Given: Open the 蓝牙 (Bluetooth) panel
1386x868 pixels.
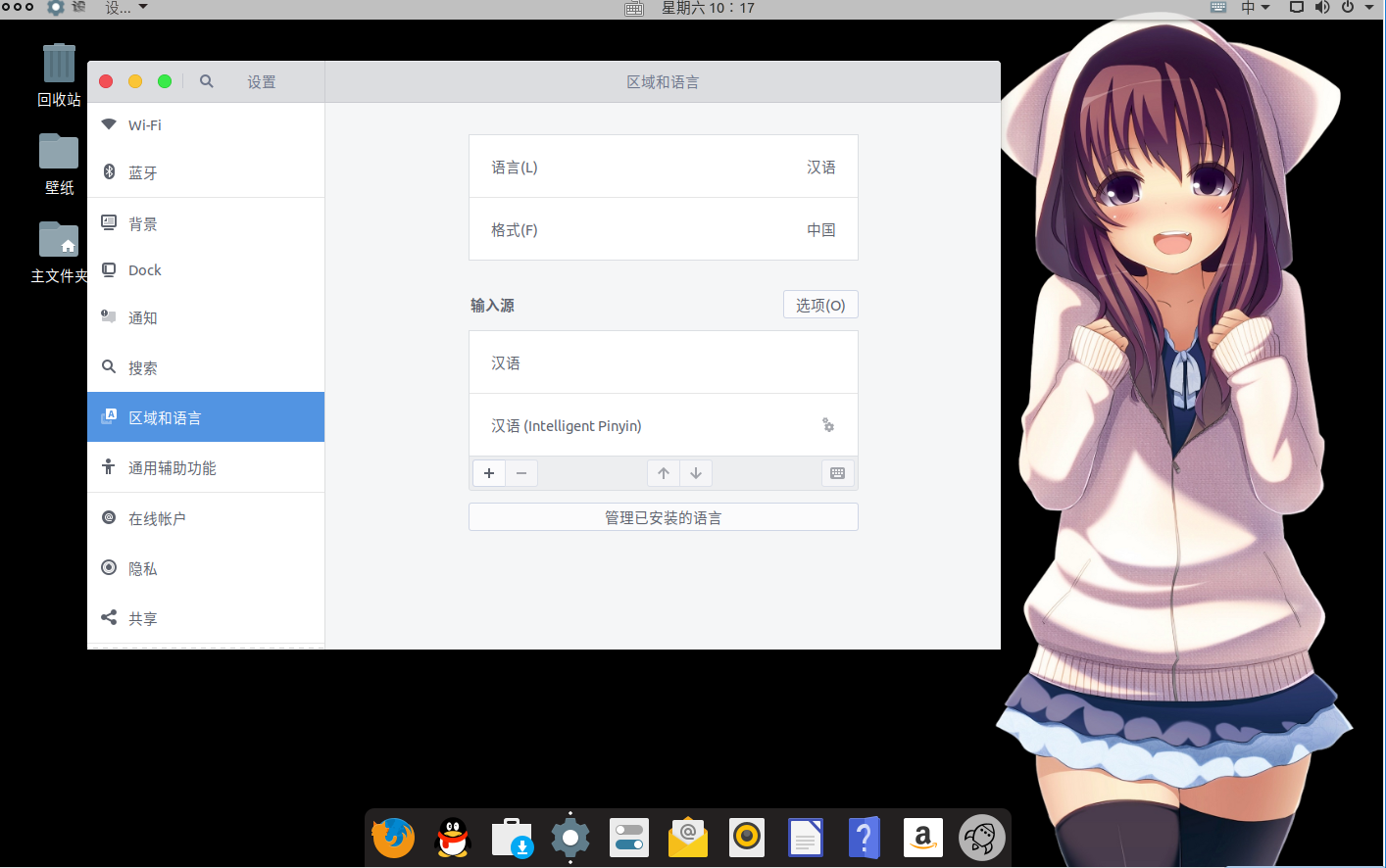Looking at the screenshot, I should tap(206, 172).
